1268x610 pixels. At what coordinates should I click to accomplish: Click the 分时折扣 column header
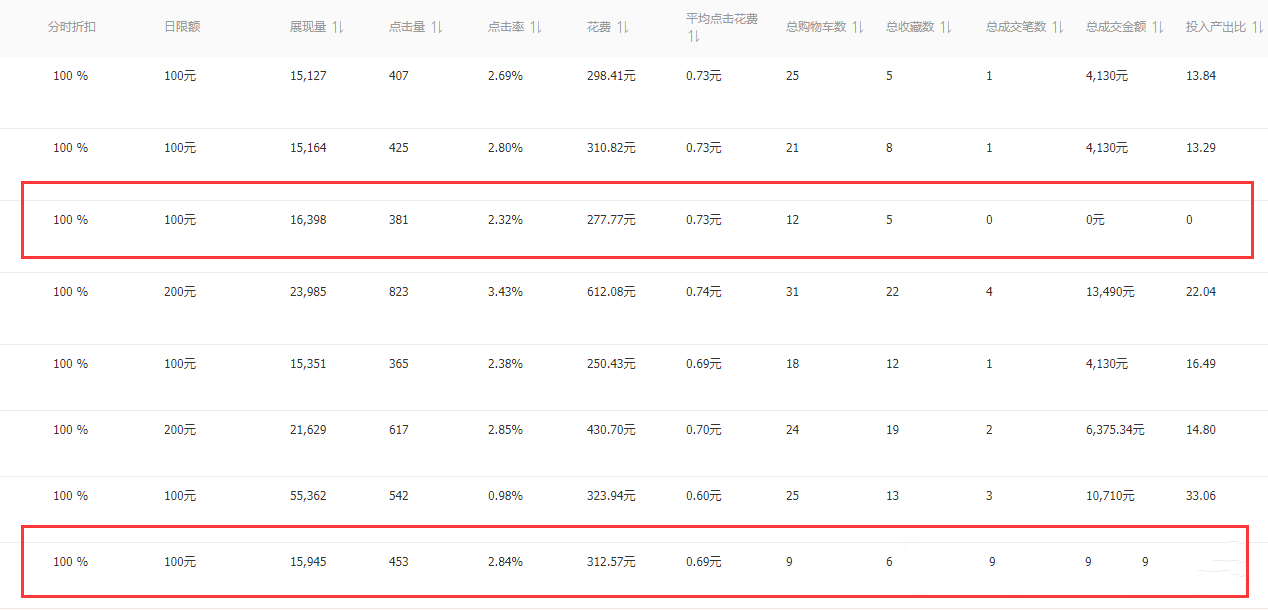pos(71,27)
